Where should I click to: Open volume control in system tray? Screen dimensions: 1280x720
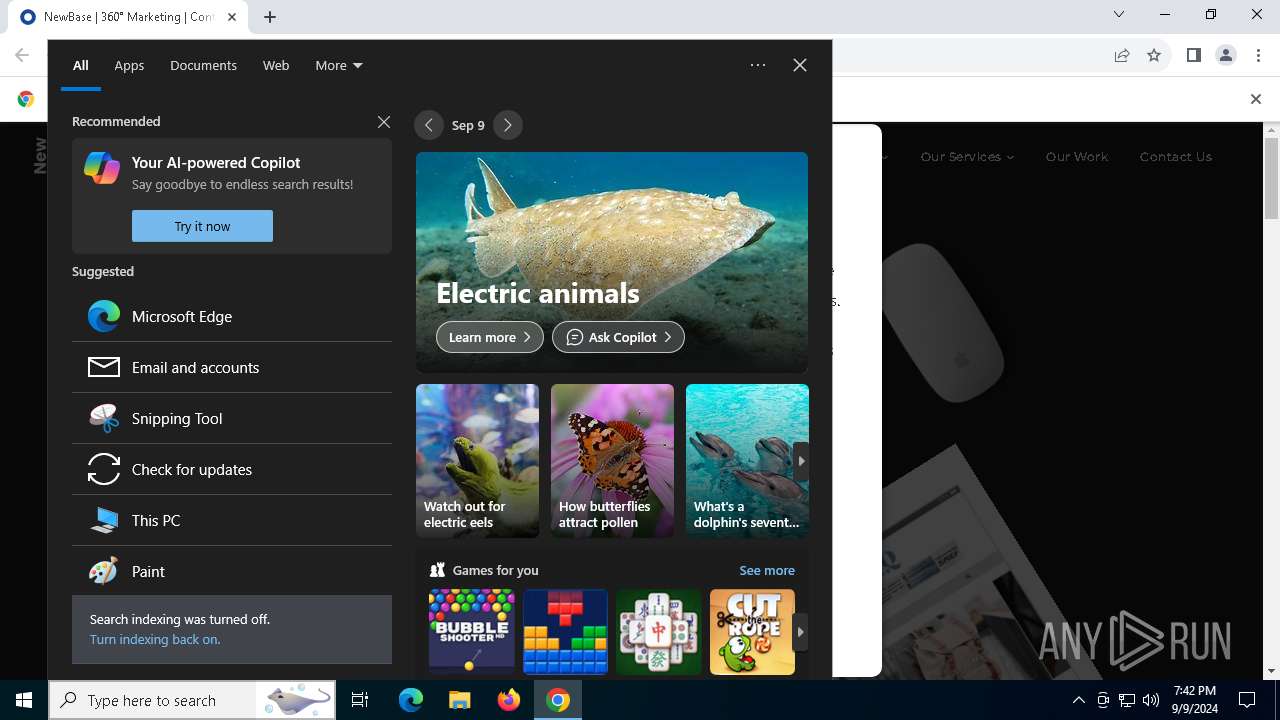coord(1151,700)
